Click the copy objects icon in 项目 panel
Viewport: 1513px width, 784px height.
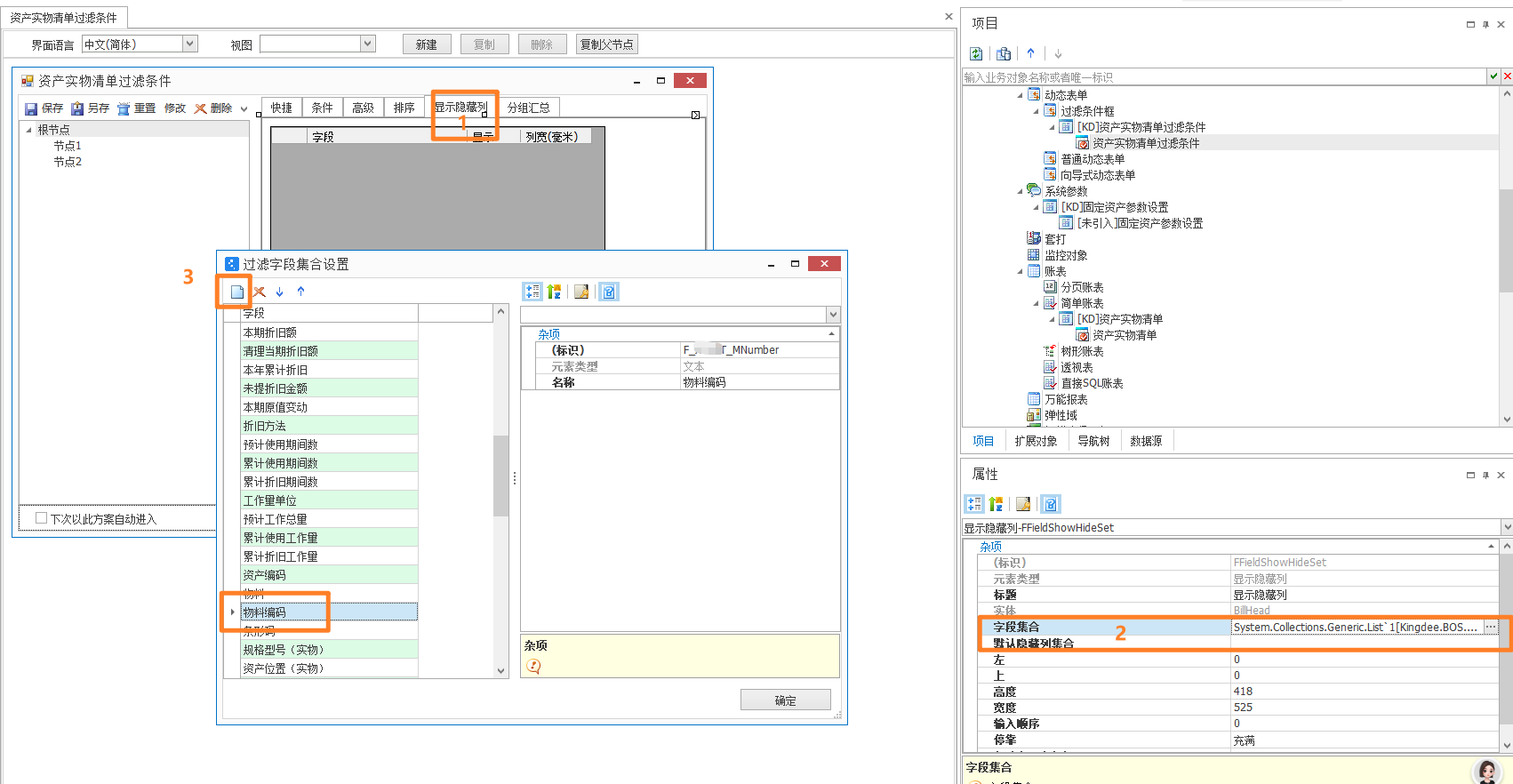(1004, 53)
